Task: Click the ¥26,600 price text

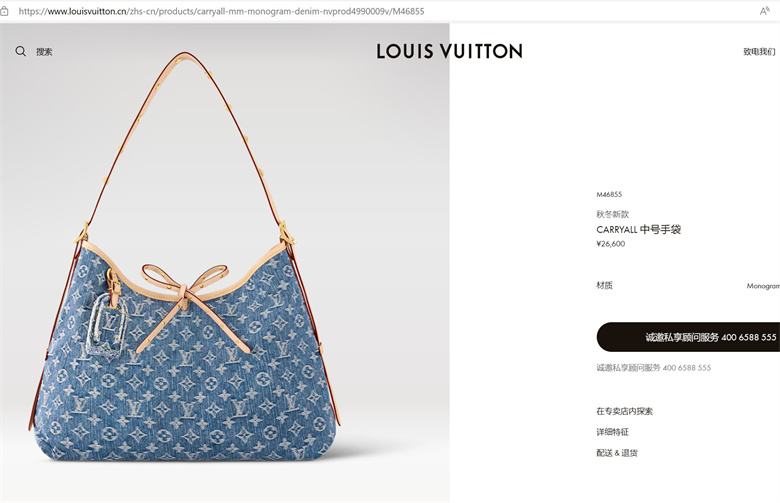Action: (610, 244)
